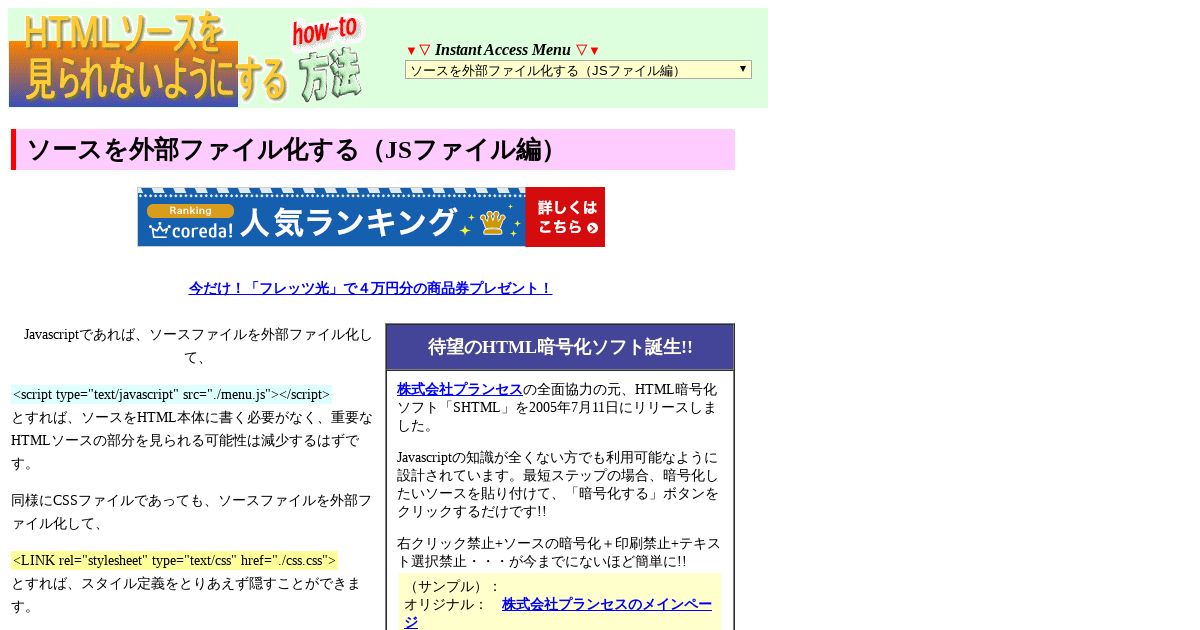Open the Instant Access Menu dropdown

[578, 70]
